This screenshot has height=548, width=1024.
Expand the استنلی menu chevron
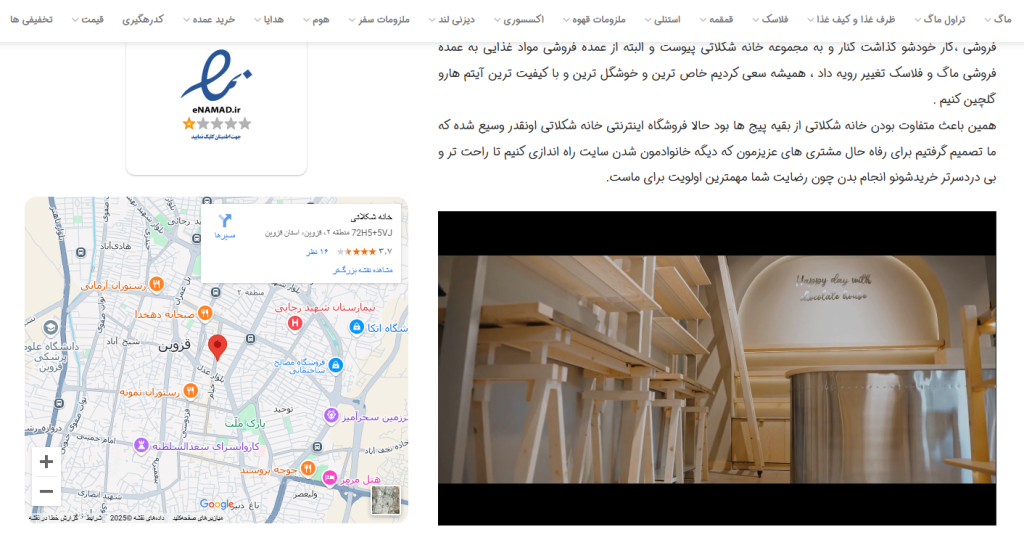click(648, 20)
